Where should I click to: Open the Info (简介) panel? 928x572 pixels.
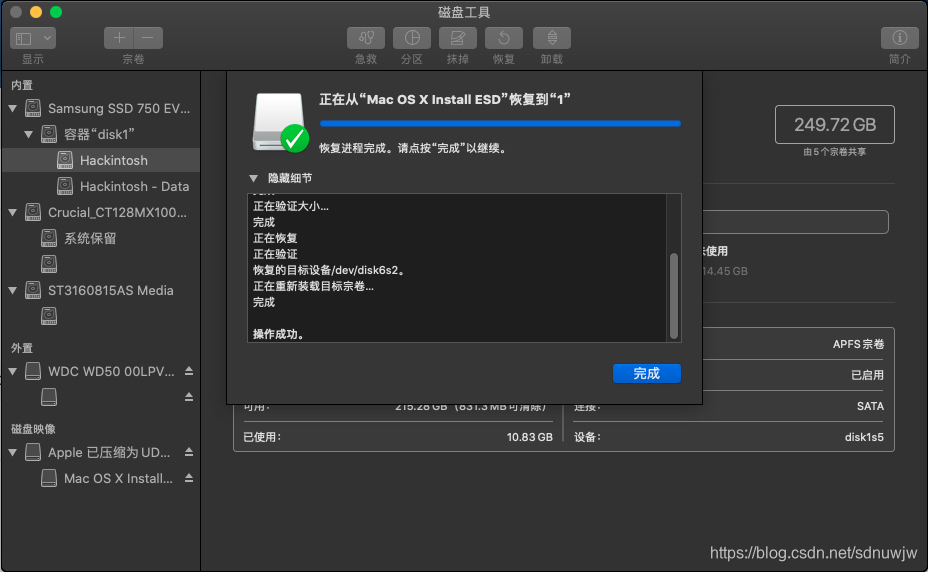[900, 38]
